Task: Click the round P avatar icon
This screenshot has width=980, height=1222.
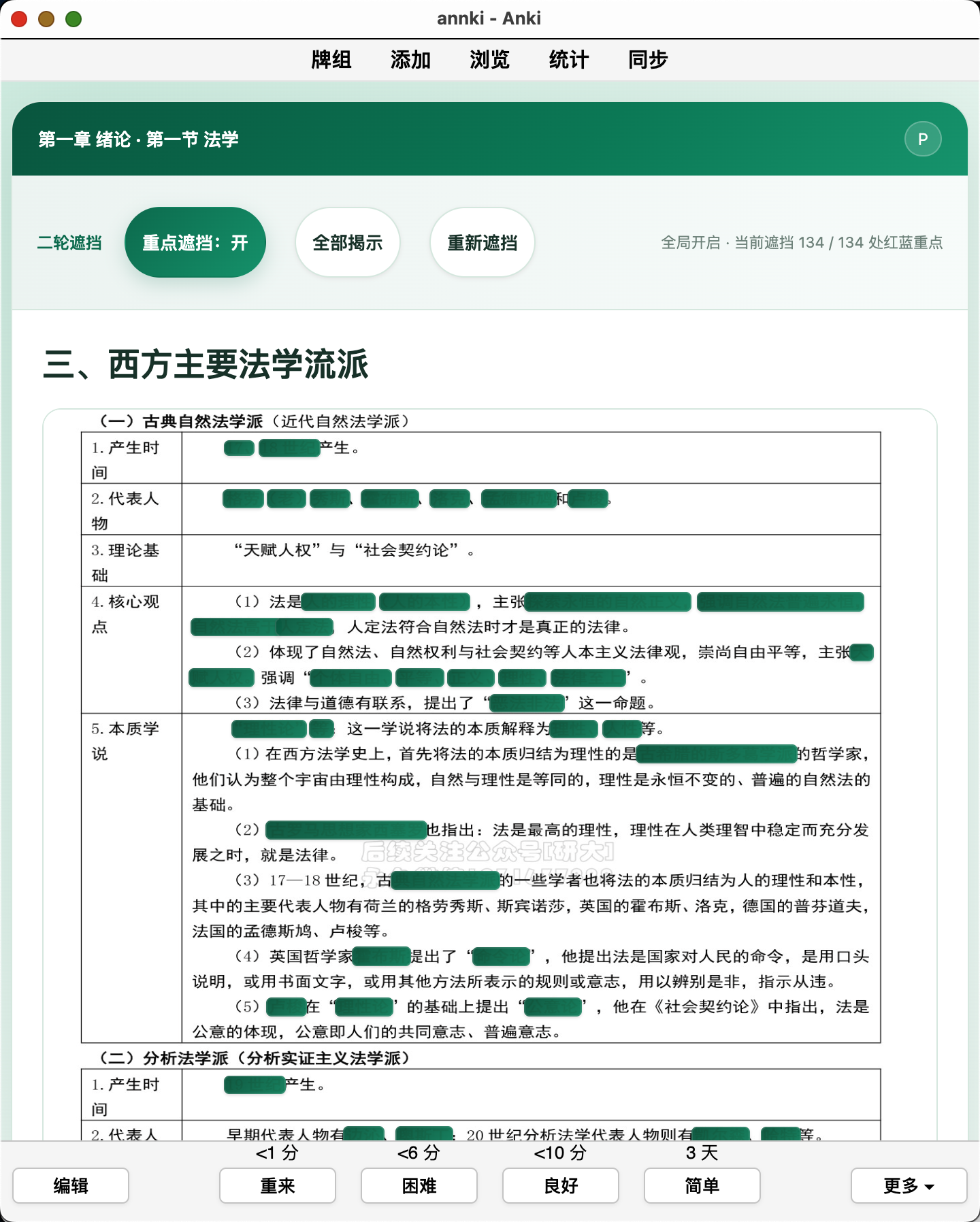Action: [922, 139]
